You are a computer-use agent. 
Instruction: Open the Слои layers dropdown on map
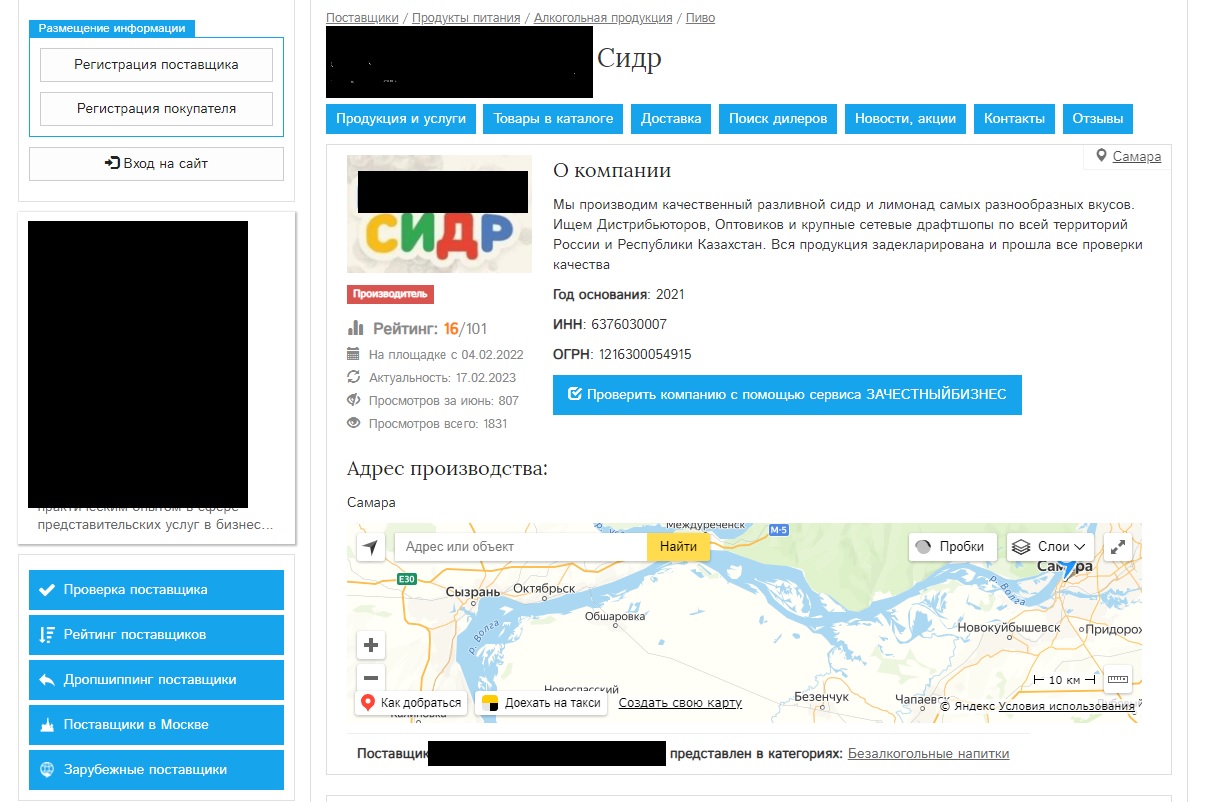pyautogui.click(x=1049, y=547)
